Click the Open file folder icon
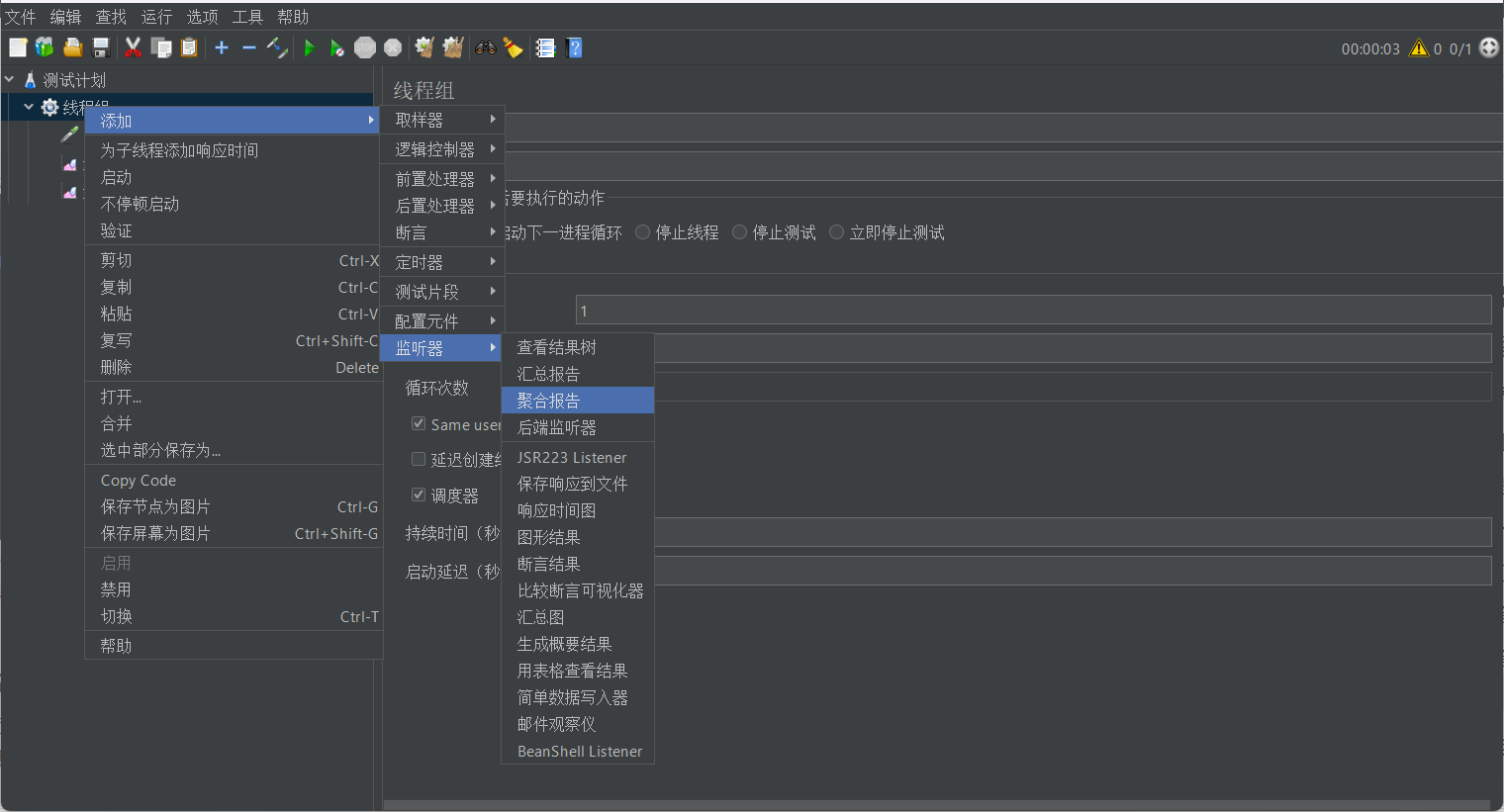The image size is (1504, 812). click(x=72, y=47)
